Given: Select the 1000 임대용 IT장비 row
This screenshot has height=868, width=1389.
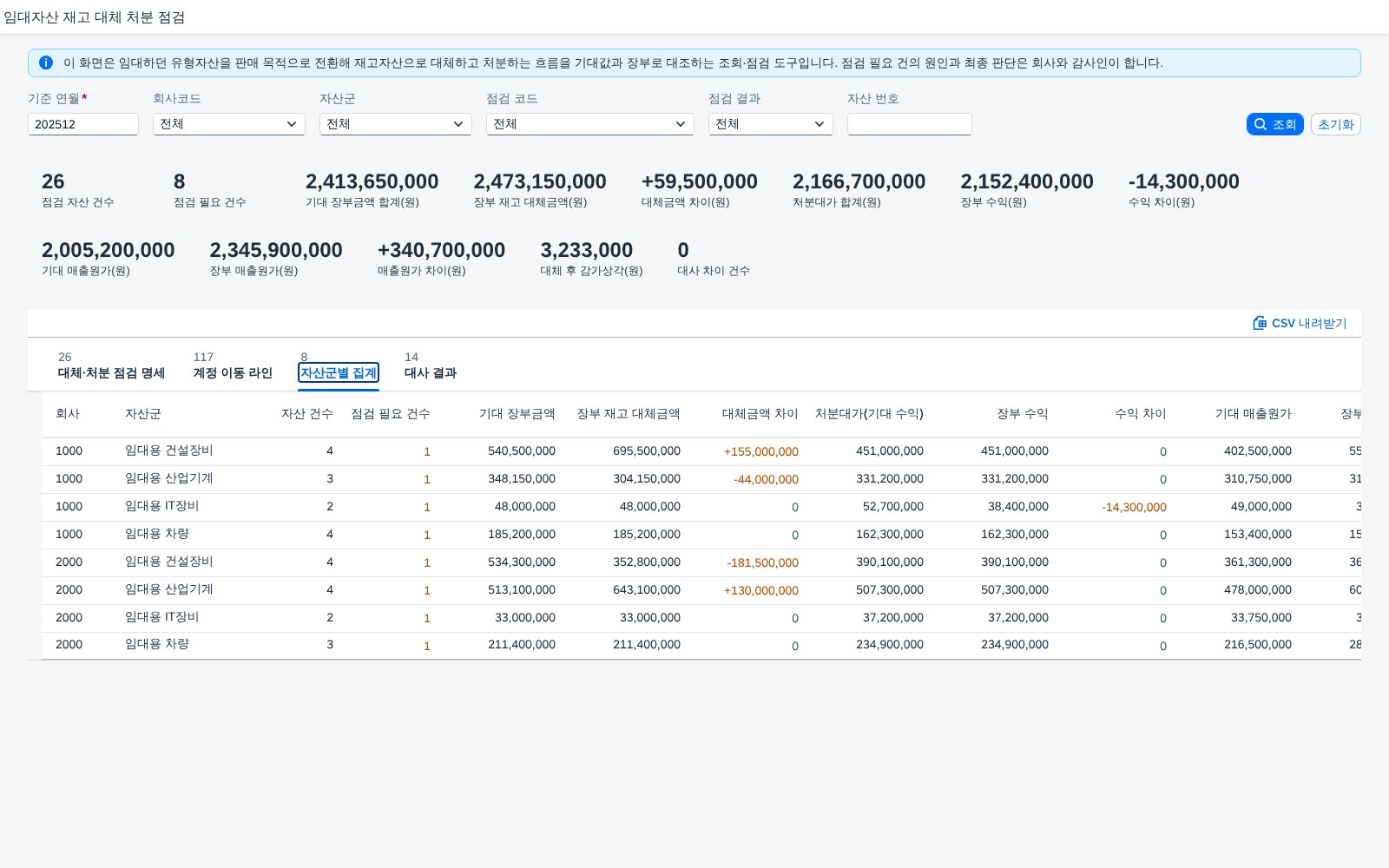Looking at the screenshot, I should coord(701,507).
